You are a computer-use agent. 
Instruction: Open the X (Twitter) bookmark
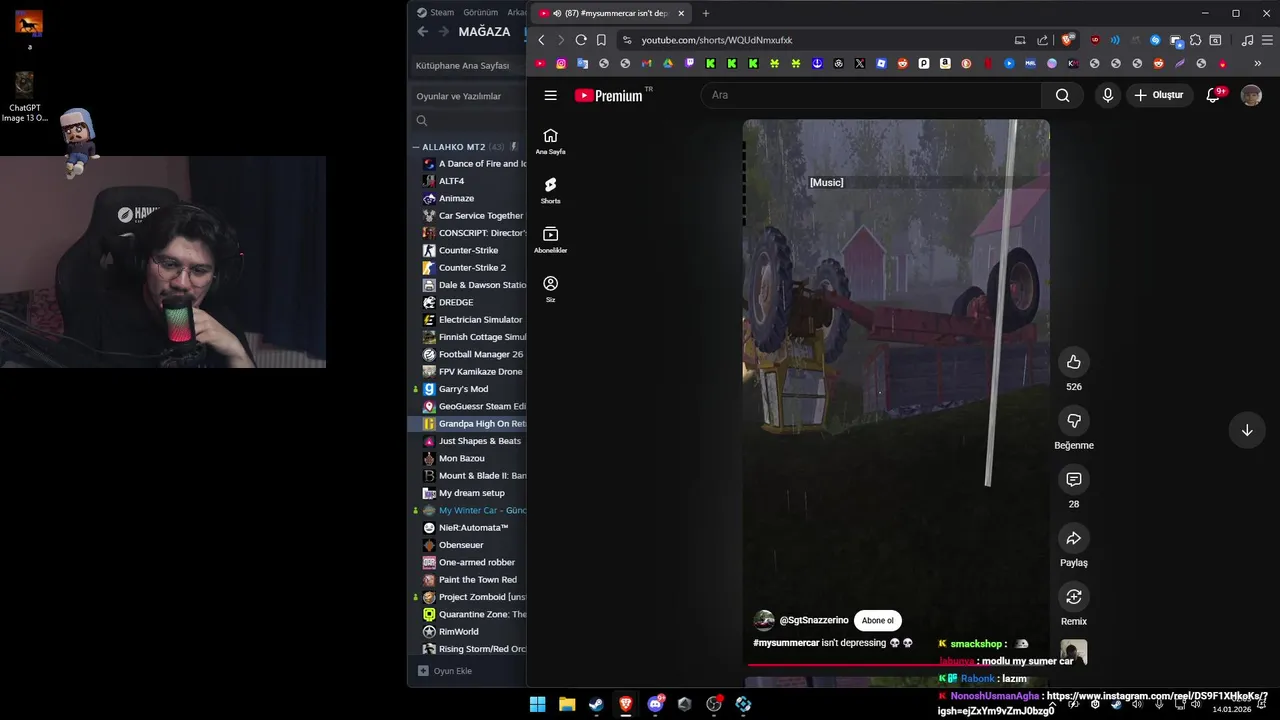[859, 63]
